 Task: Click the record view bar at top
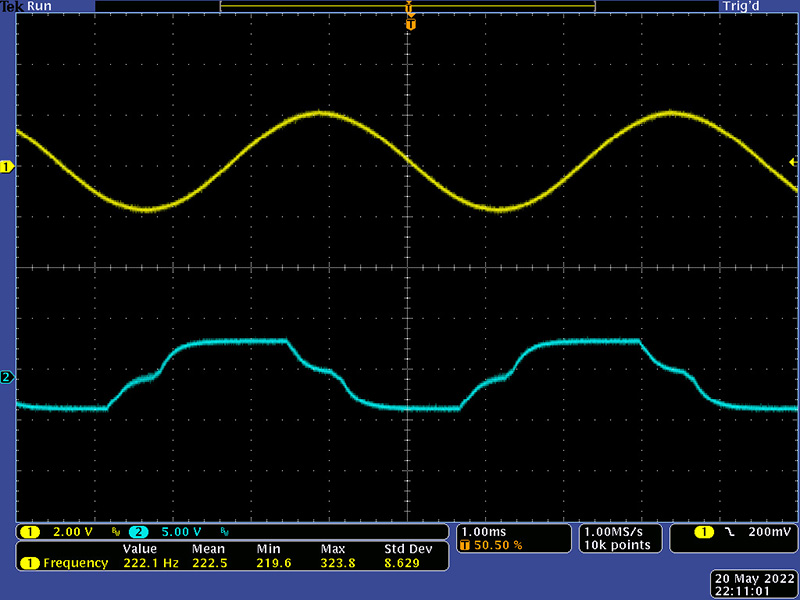click(407, 6)
